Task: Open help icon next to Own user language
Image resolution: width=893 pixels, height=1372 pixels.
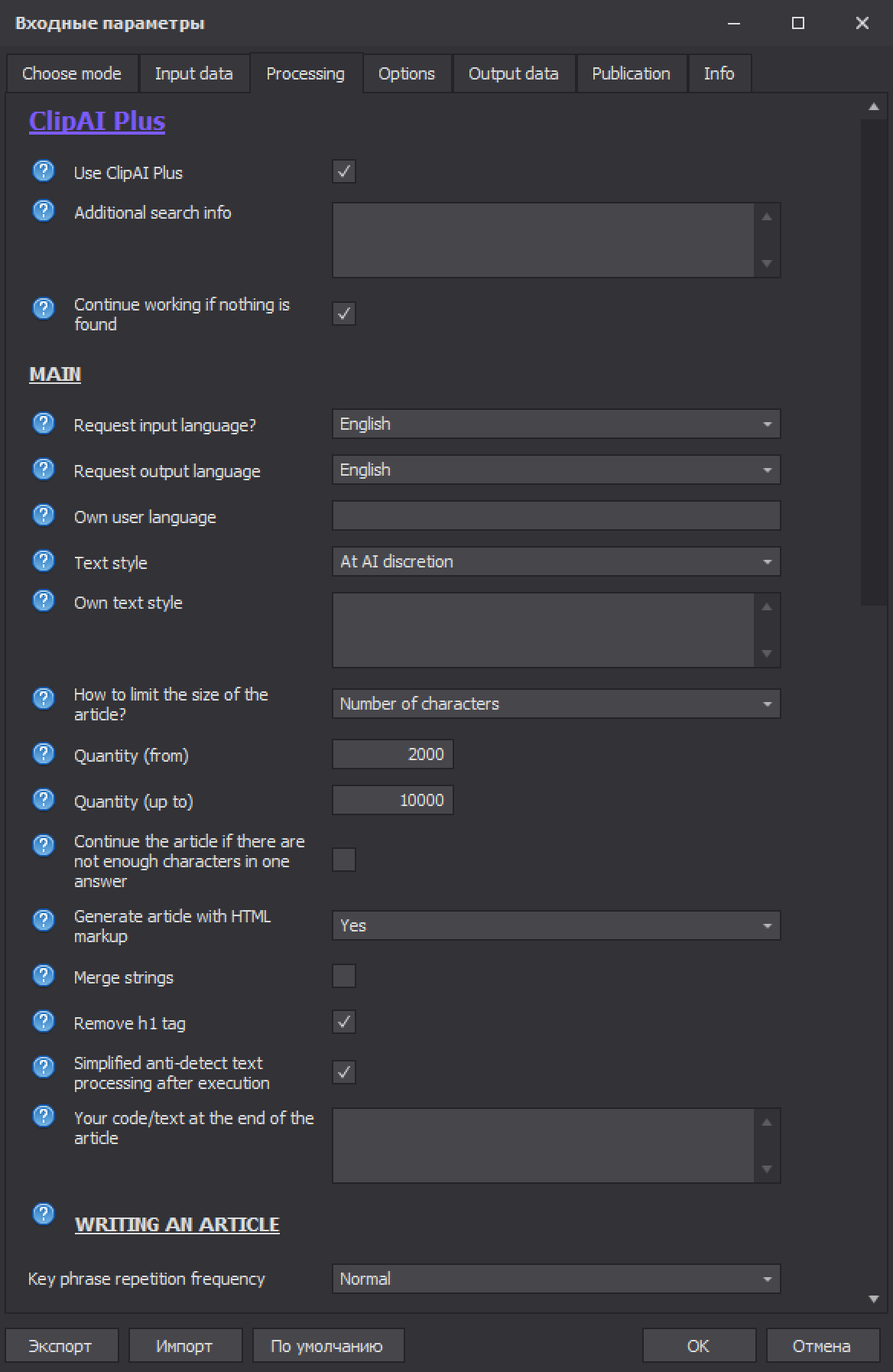Action: point(44,515)
